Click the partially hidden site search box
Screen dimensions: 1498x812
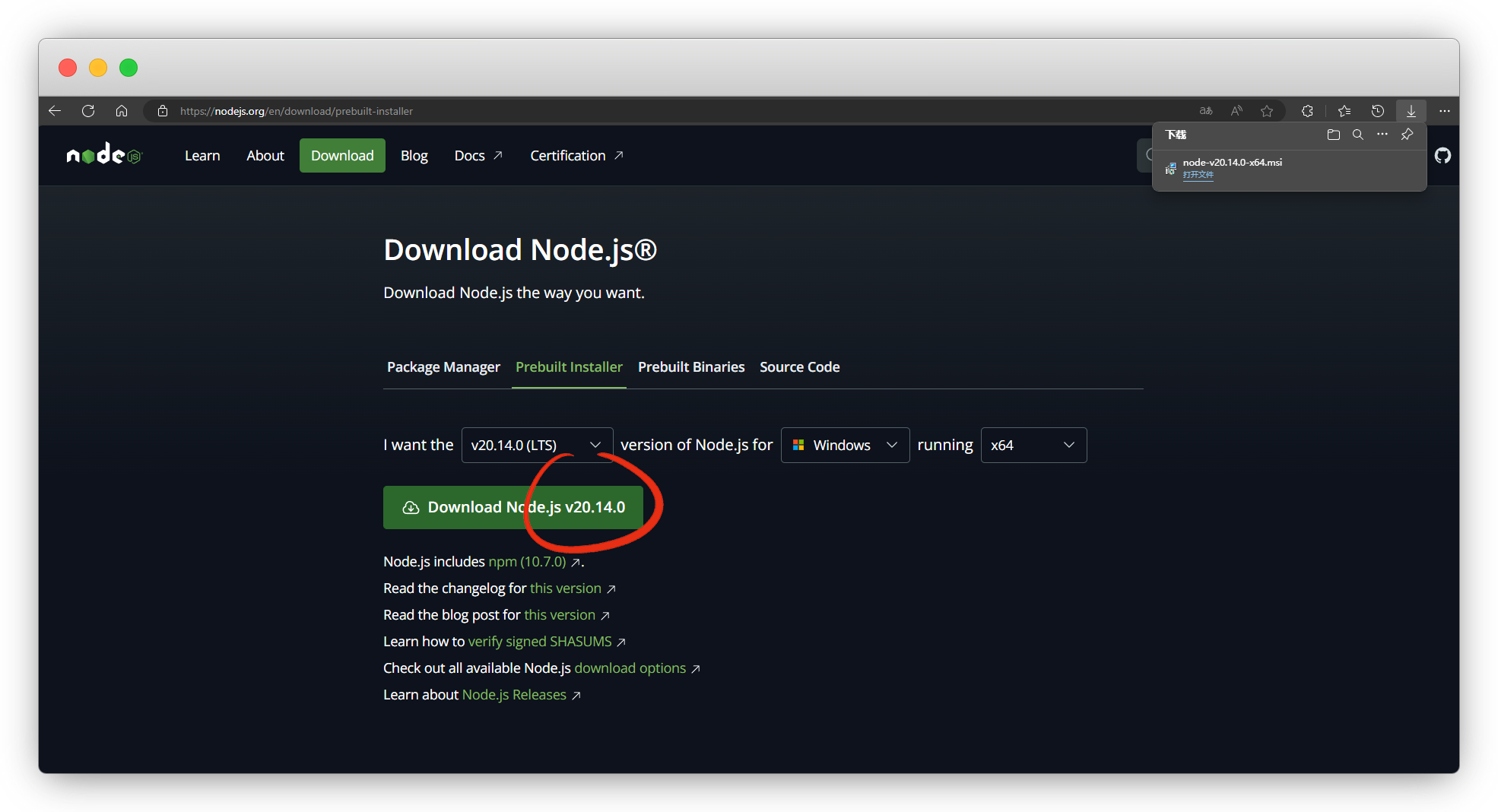pos(1145,156)
